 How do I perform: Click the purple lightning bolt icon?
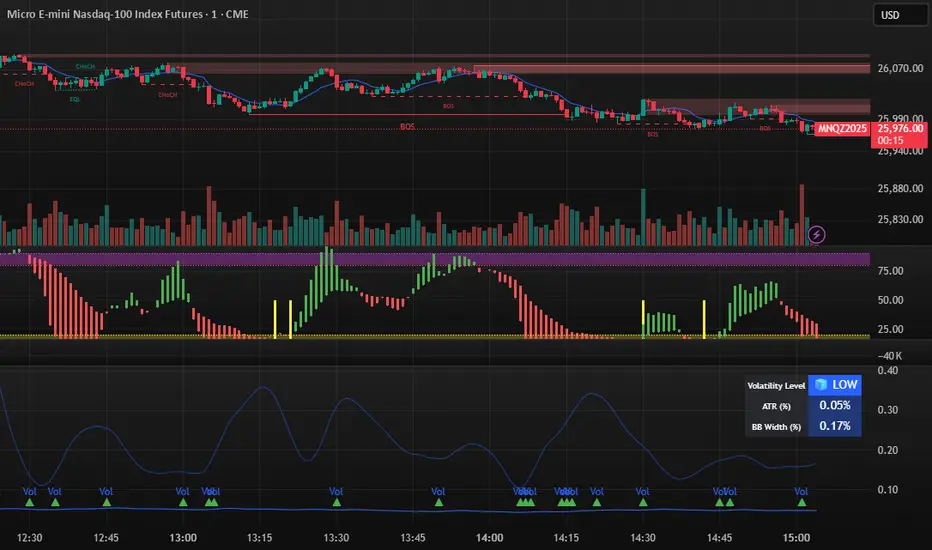pyautogui.click(x=818, y=235)
